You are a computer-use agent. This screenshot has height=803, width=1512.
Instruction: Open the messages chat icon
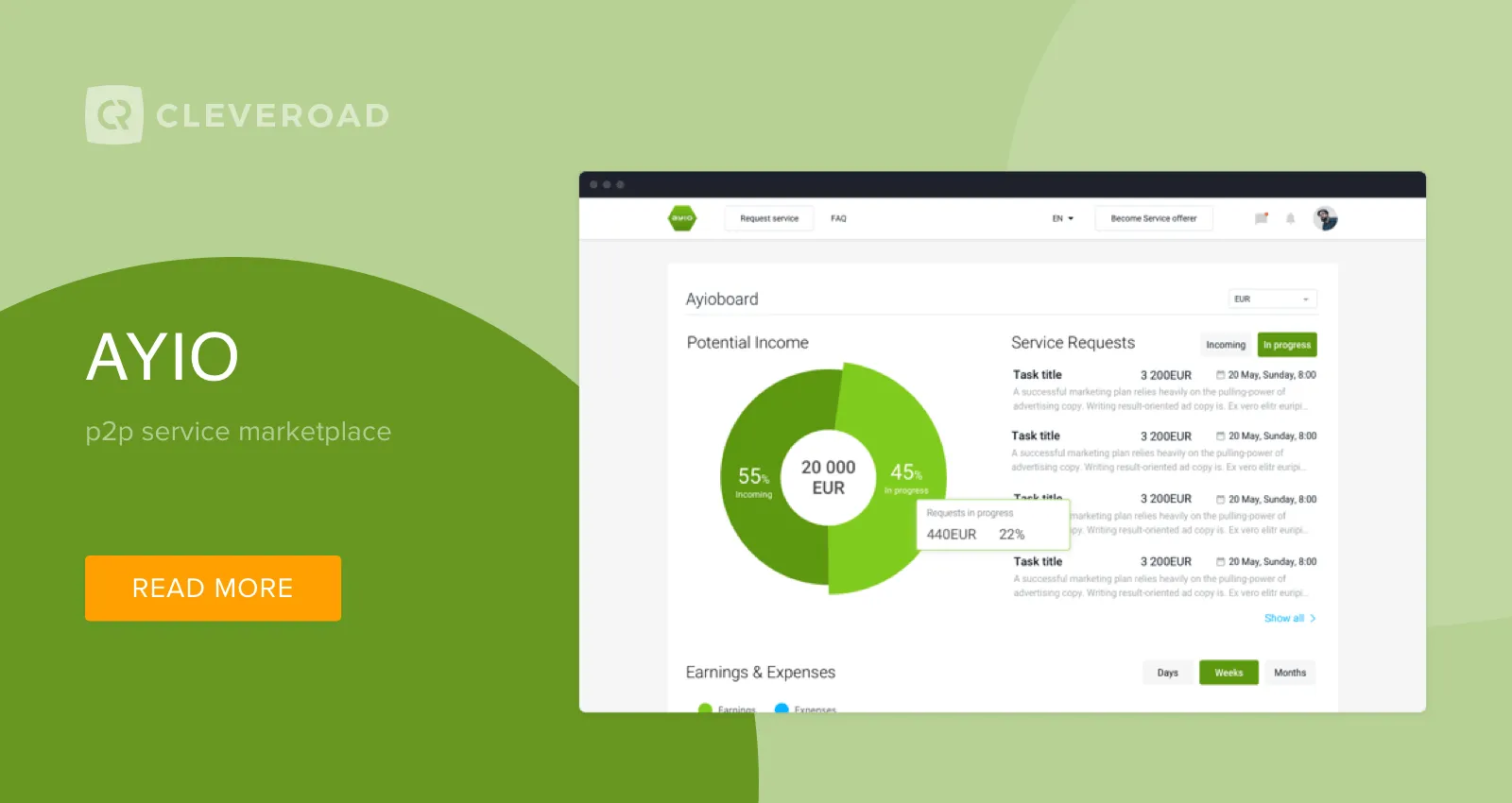click(x=1261, y=218)
